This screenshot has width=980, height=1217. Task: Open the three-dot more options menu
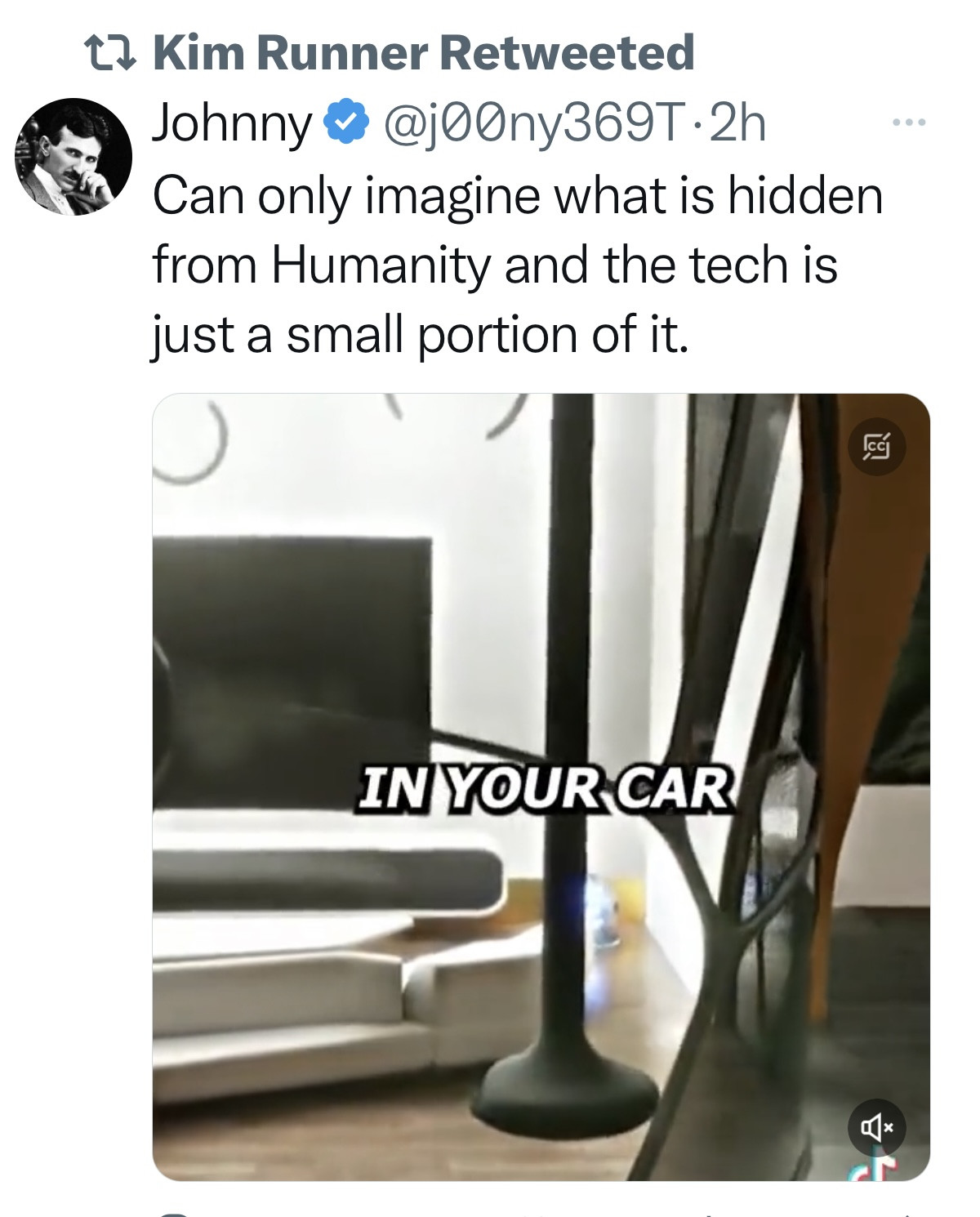click(909, 123)
